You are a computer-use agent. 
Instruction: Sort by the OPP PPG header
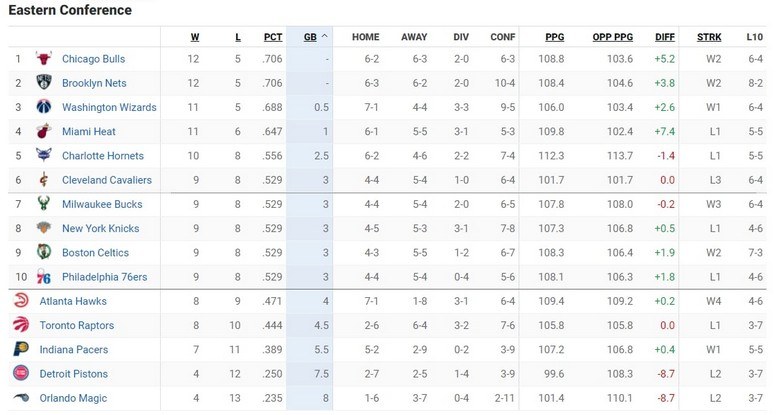point(612,37)
